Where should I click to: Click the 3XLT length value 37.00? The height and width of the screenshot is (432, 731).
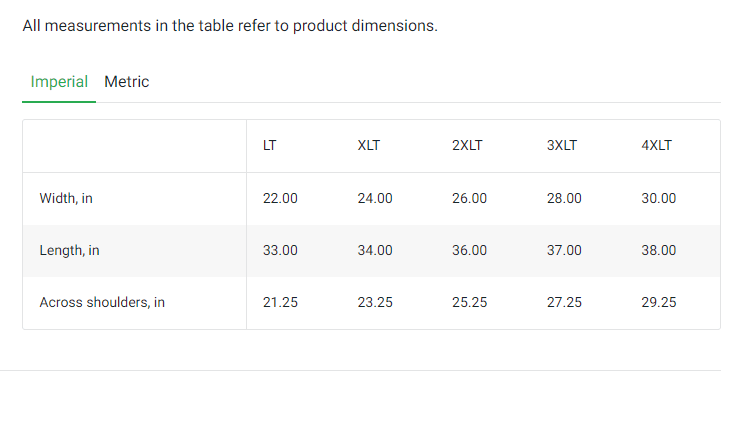(x=564, y=250)
